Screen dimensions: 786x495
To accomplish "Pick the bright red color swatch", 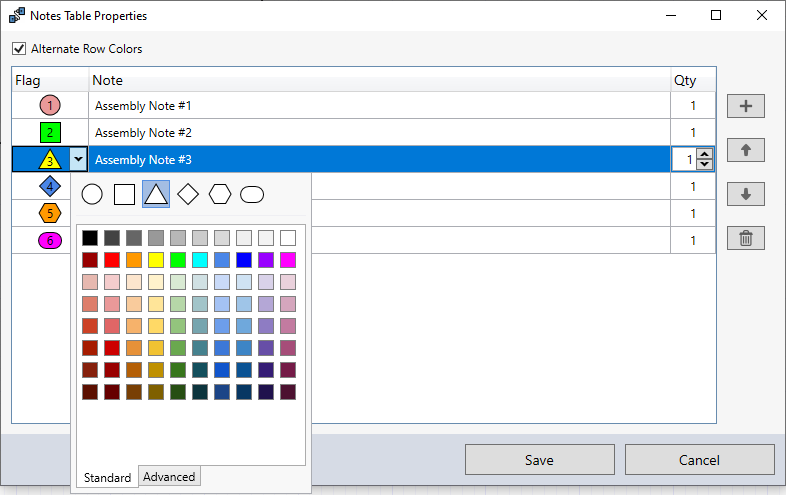I will point(112,260).
